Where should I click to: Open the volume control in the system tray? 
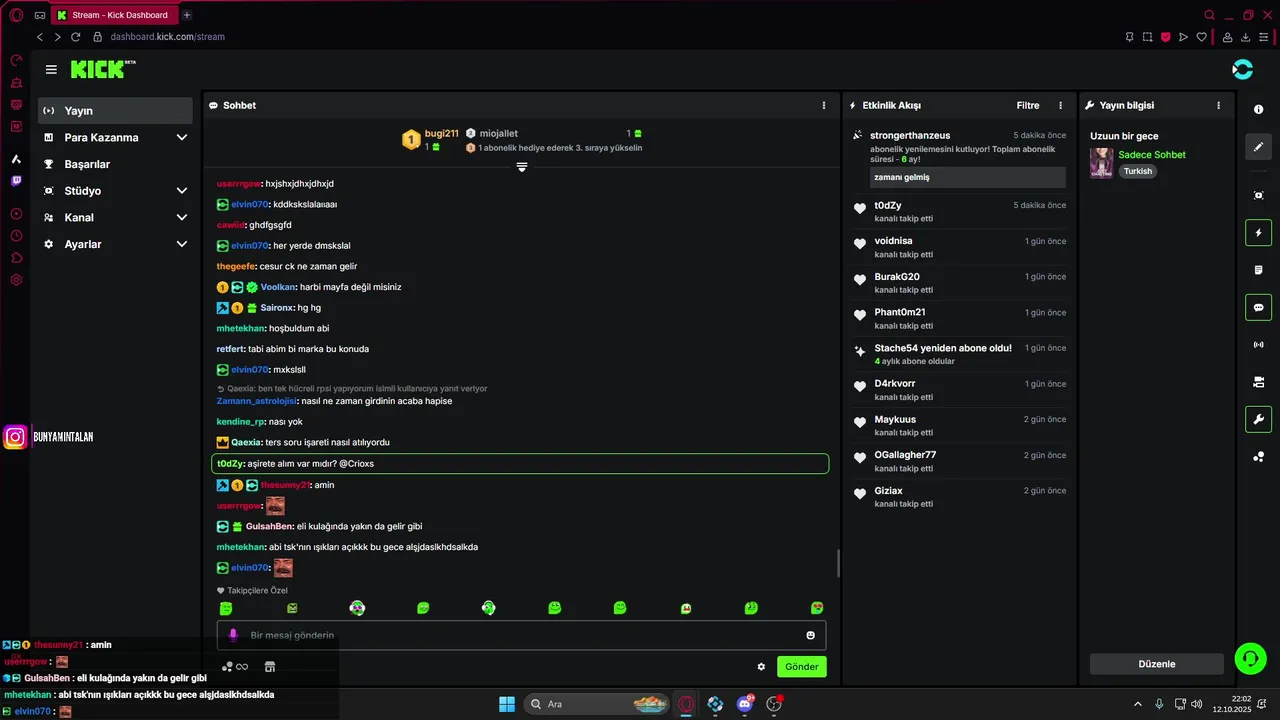coord(1196,704)
